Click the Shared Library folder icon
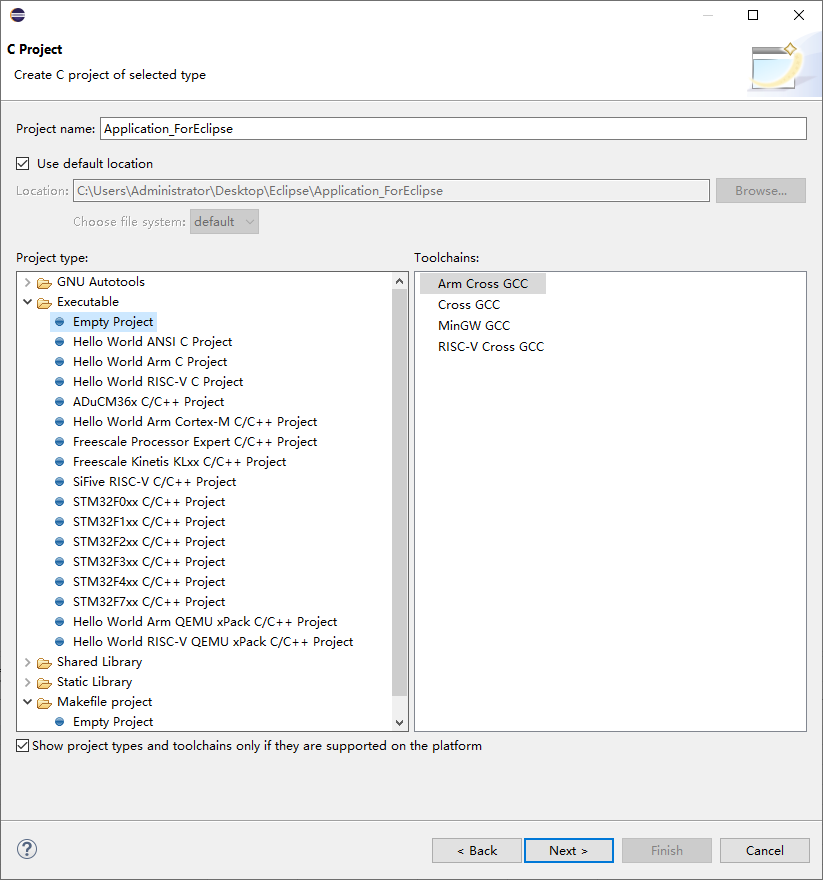823x880 pixels. coord(44,663)
